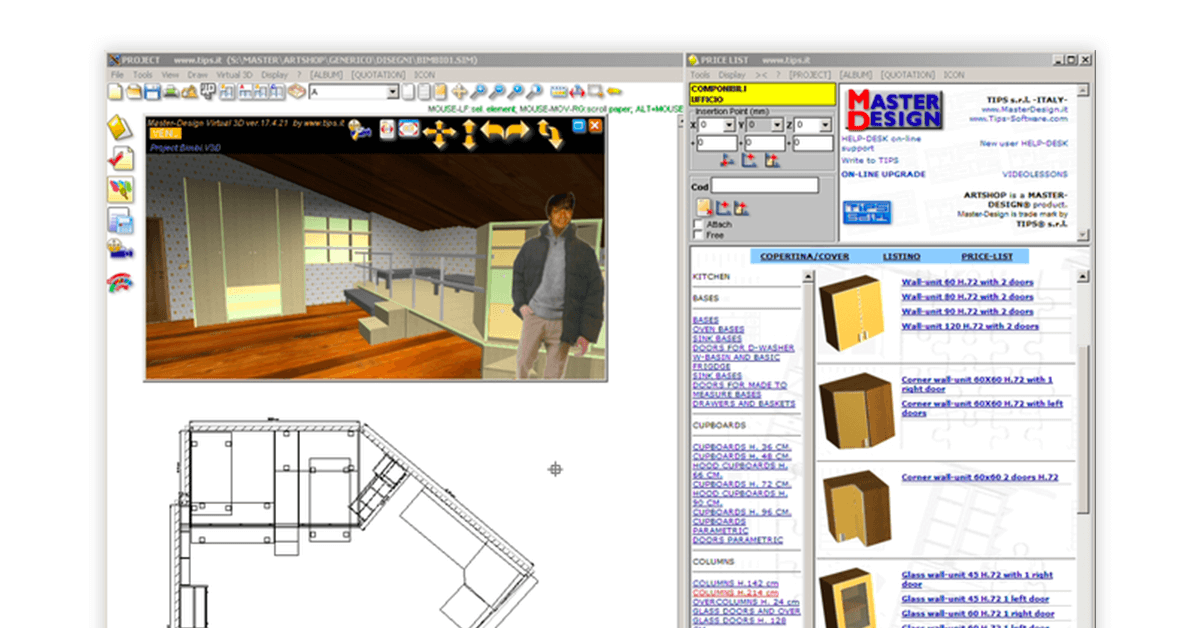The height and width of the screenshot is (628, 1200).
Task: Open the layer 'A' combo box in toolbar
Action: (391, 92)
